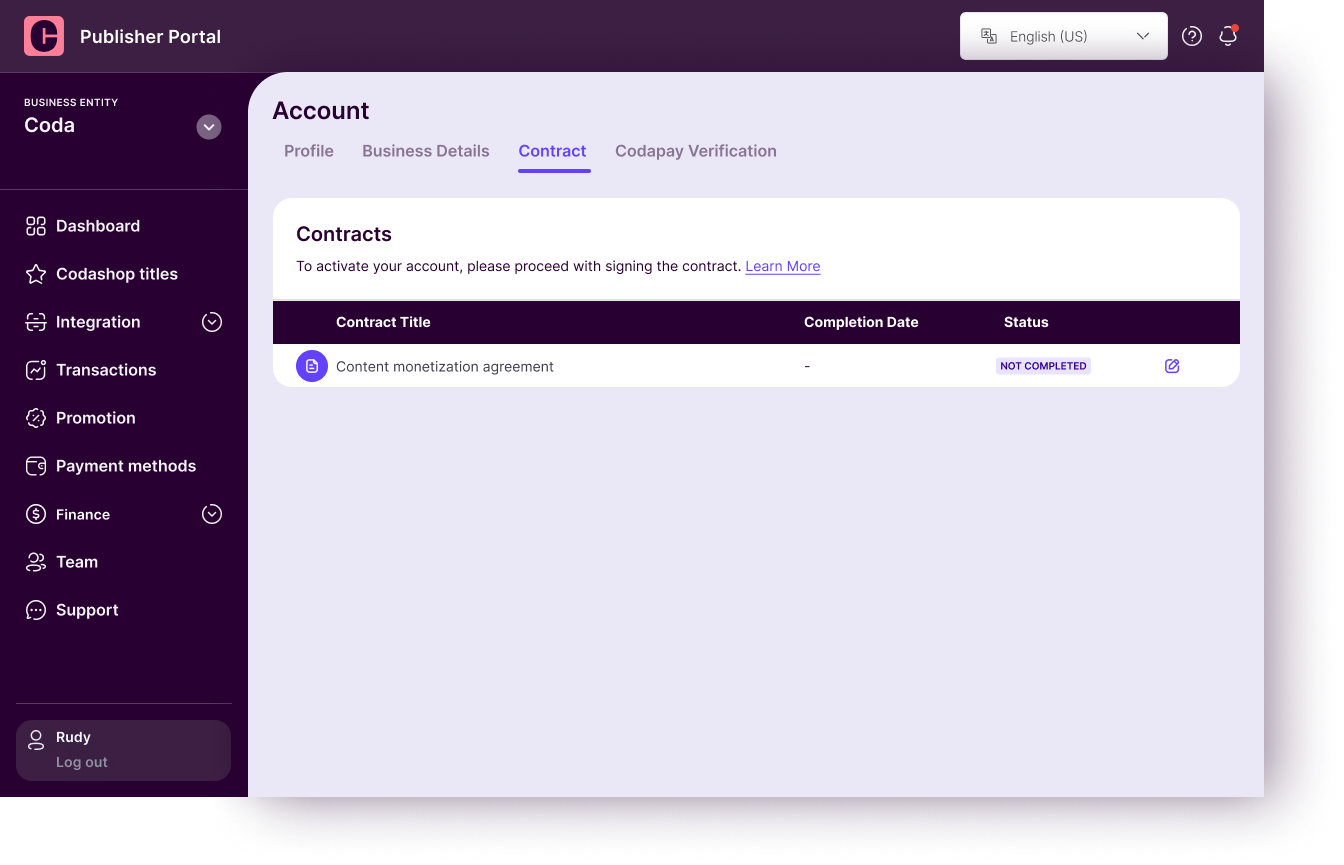1344x865 pixels.
Task: Click the Learn More link
Action: [783, 266]
